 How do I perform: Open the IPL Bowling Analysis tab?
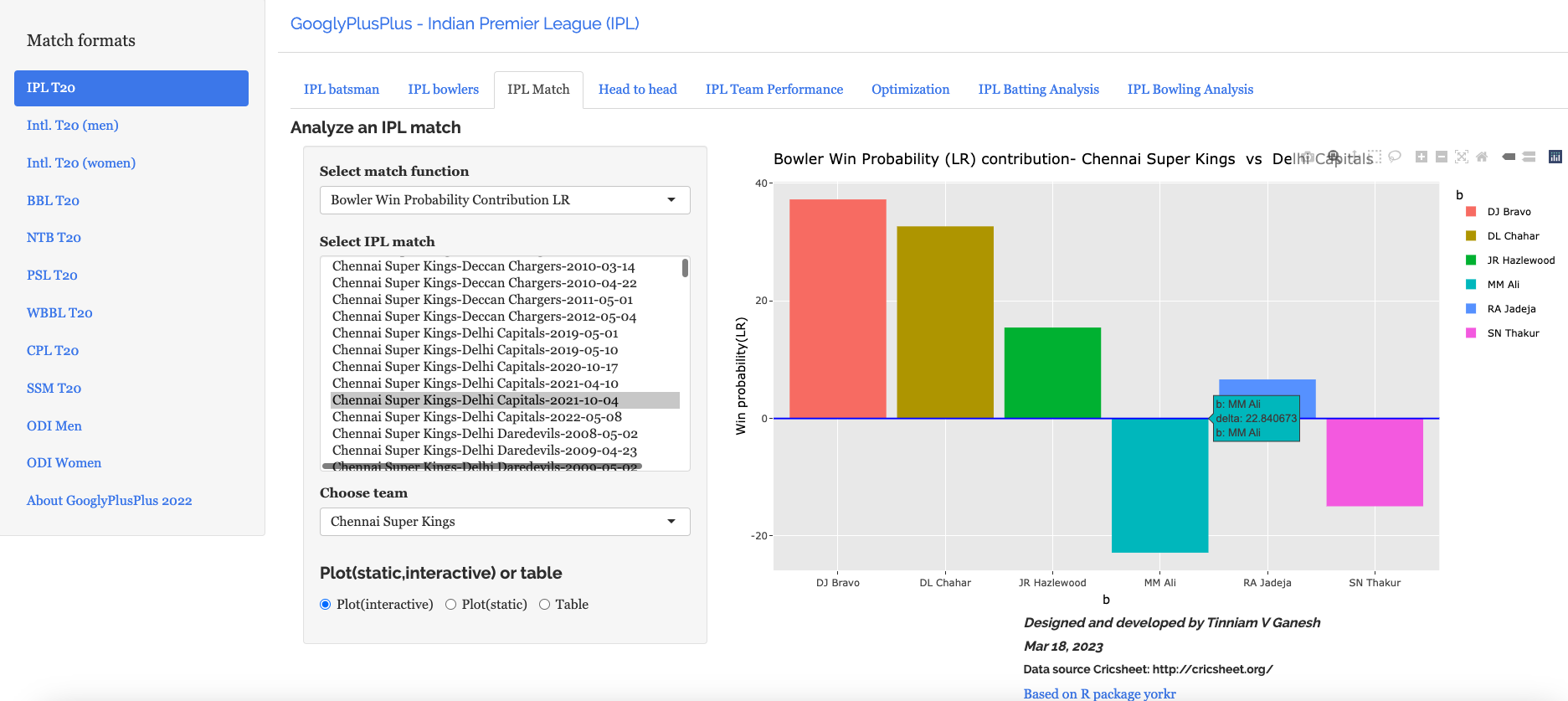tap(1190, 90)
